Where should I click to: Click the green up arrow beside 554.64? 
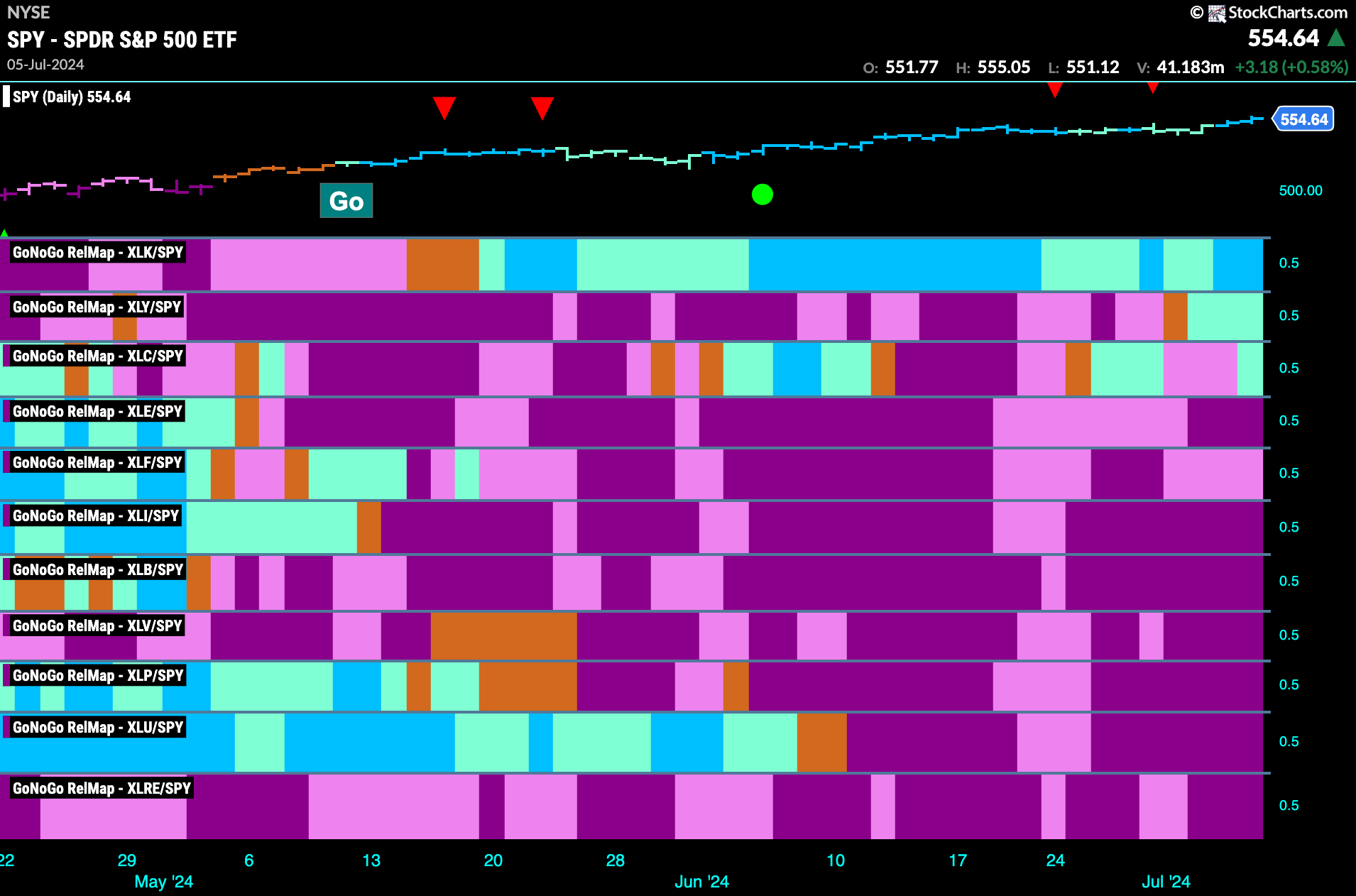(1337, 38)
